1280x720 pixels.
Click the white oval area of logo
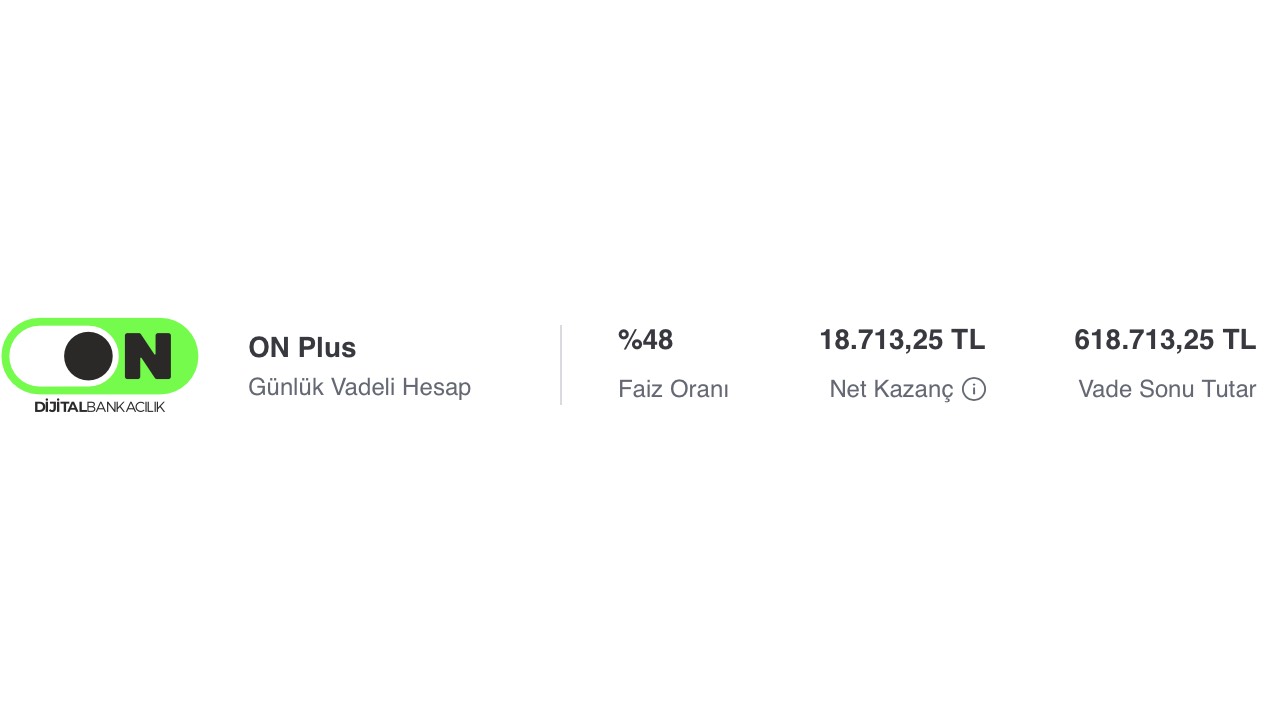point(35,356)
